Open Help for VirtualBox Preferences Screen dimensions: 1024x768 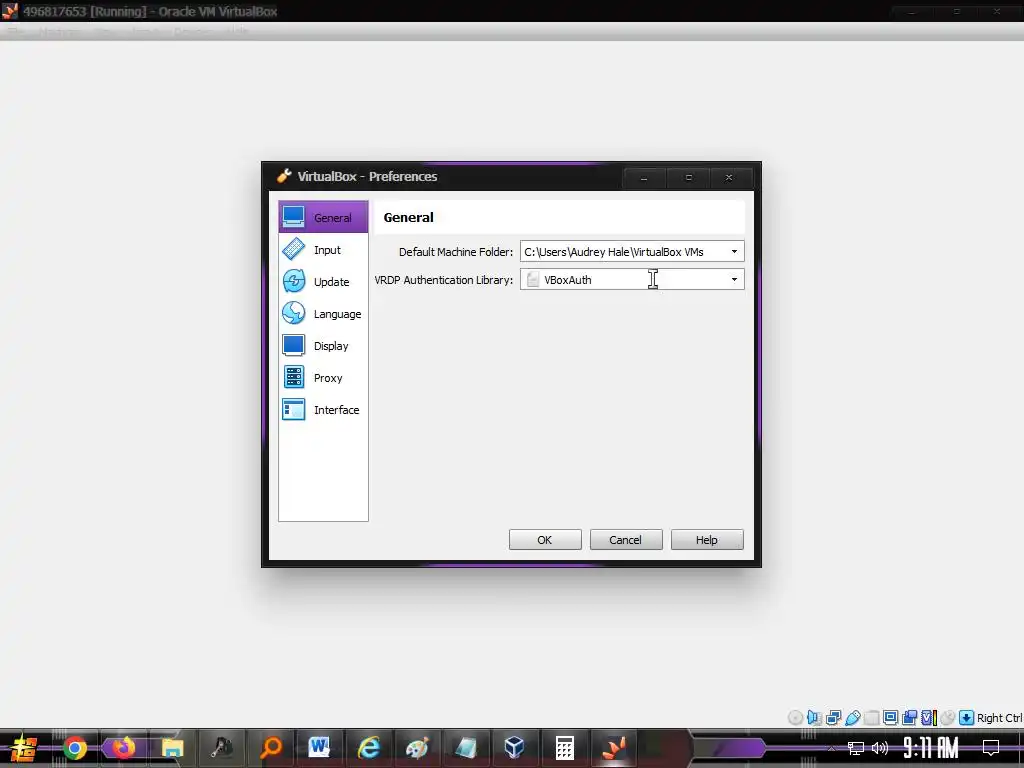click(707, 540)
